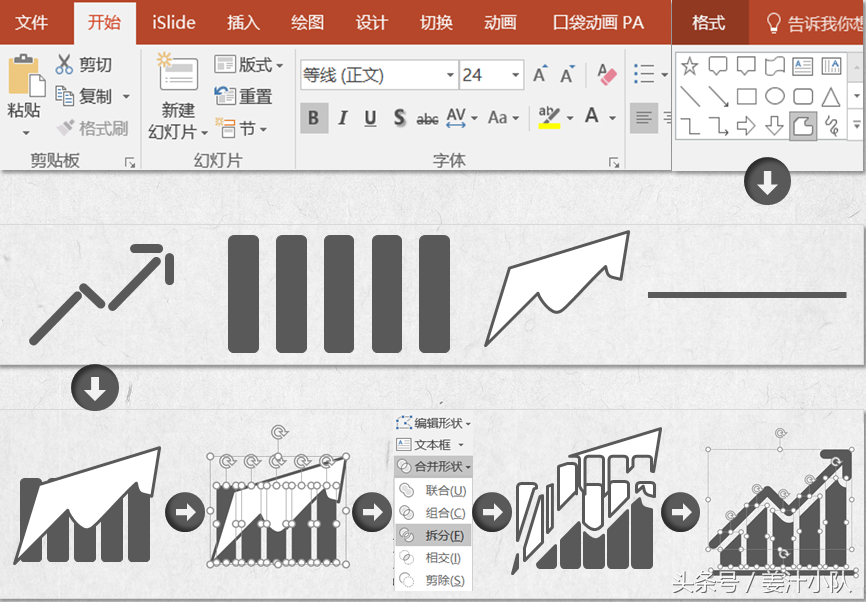Expand highlight color dropdown arrow
The height and width of the screenshot is (602, 866).
(570, 118)
